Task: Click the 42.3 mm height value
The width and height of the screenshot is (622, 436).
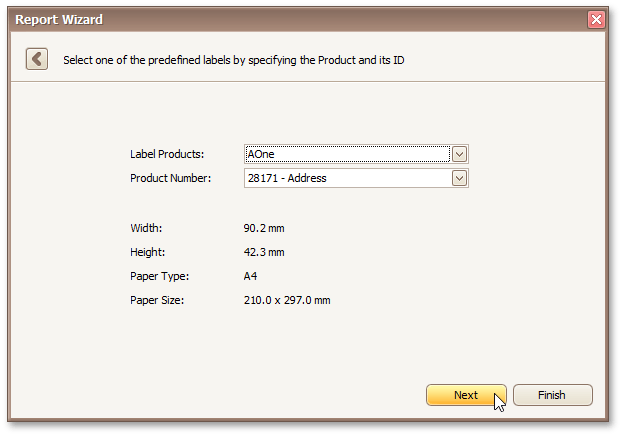Action: tap(264, 252)
